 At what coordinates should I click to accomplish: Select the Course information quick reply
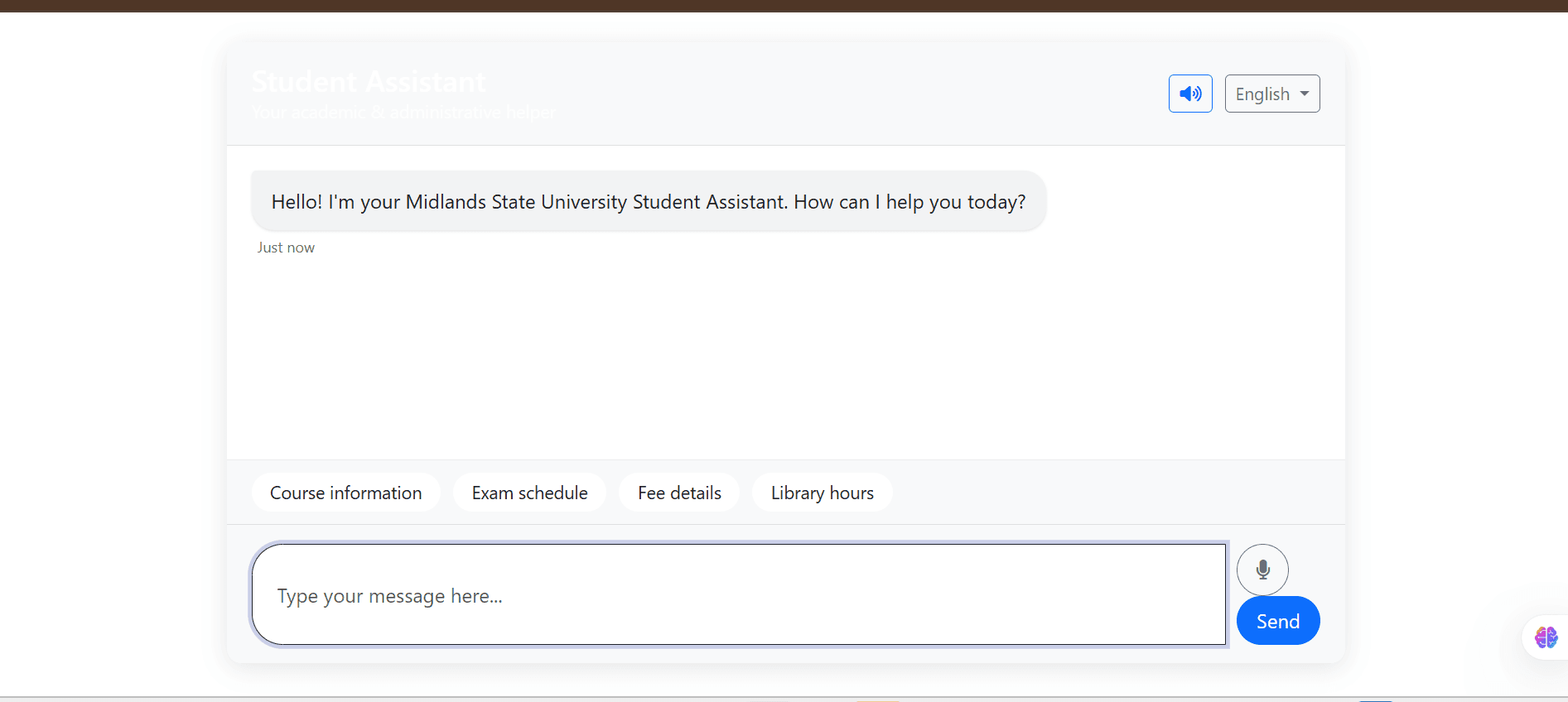345,493
